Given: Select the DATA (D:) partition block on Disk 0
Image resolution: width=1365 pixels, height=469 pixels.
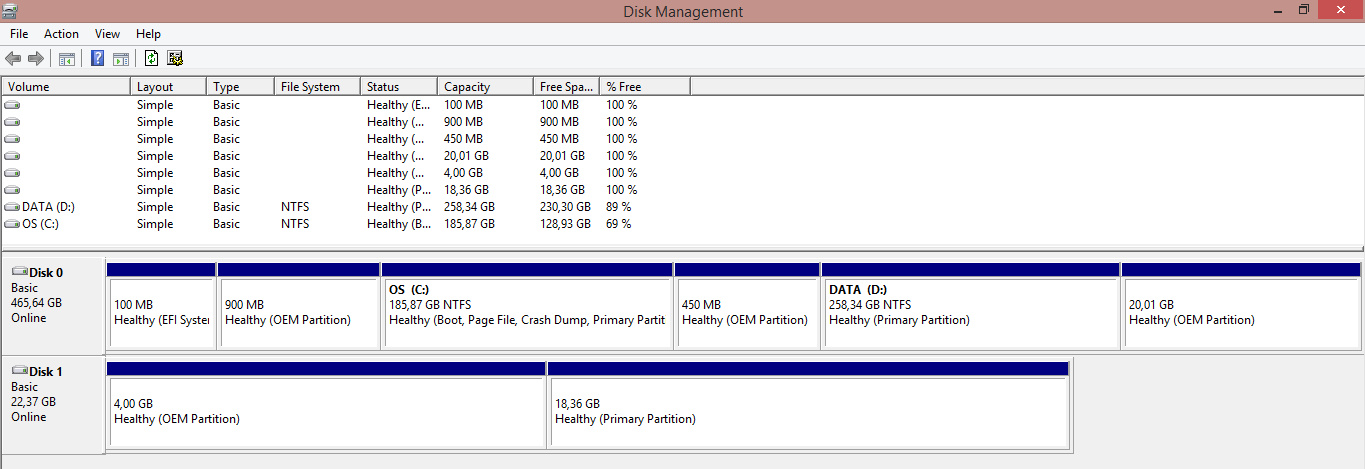Looking at the screenshot, I should pyautogui.click(x=969, y=312).
